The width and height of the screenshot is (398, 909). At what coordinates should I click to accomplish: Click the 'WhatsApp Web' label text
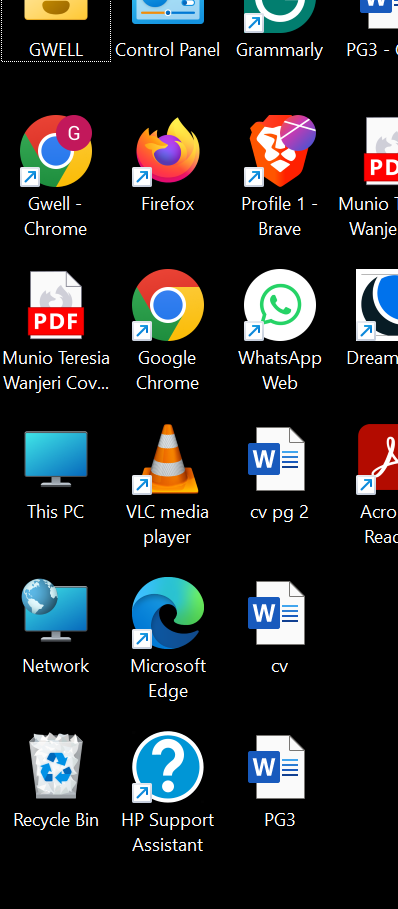[x=280, y=370]
